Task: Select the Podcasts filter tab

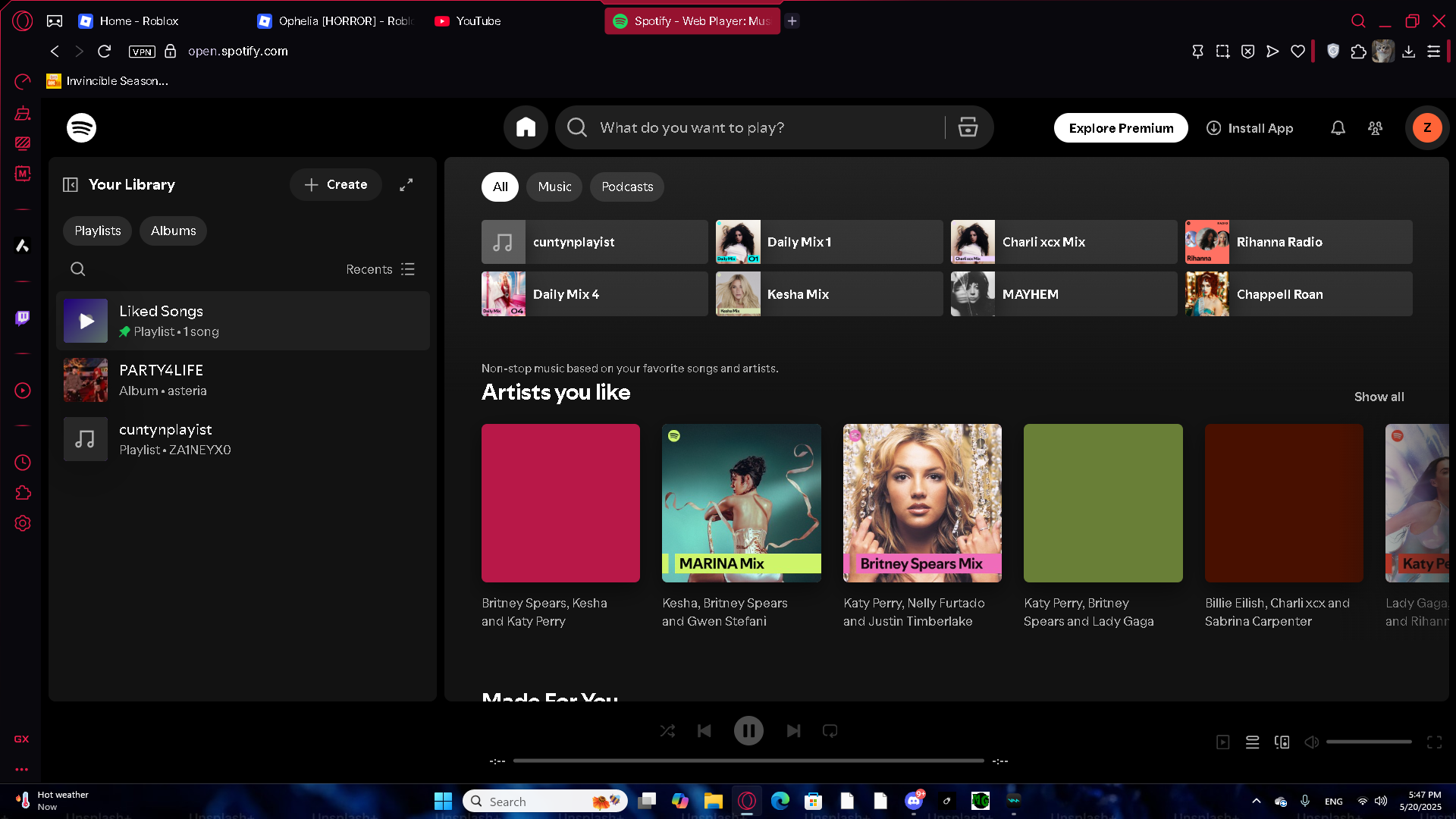Action: (x=626, y=187)
